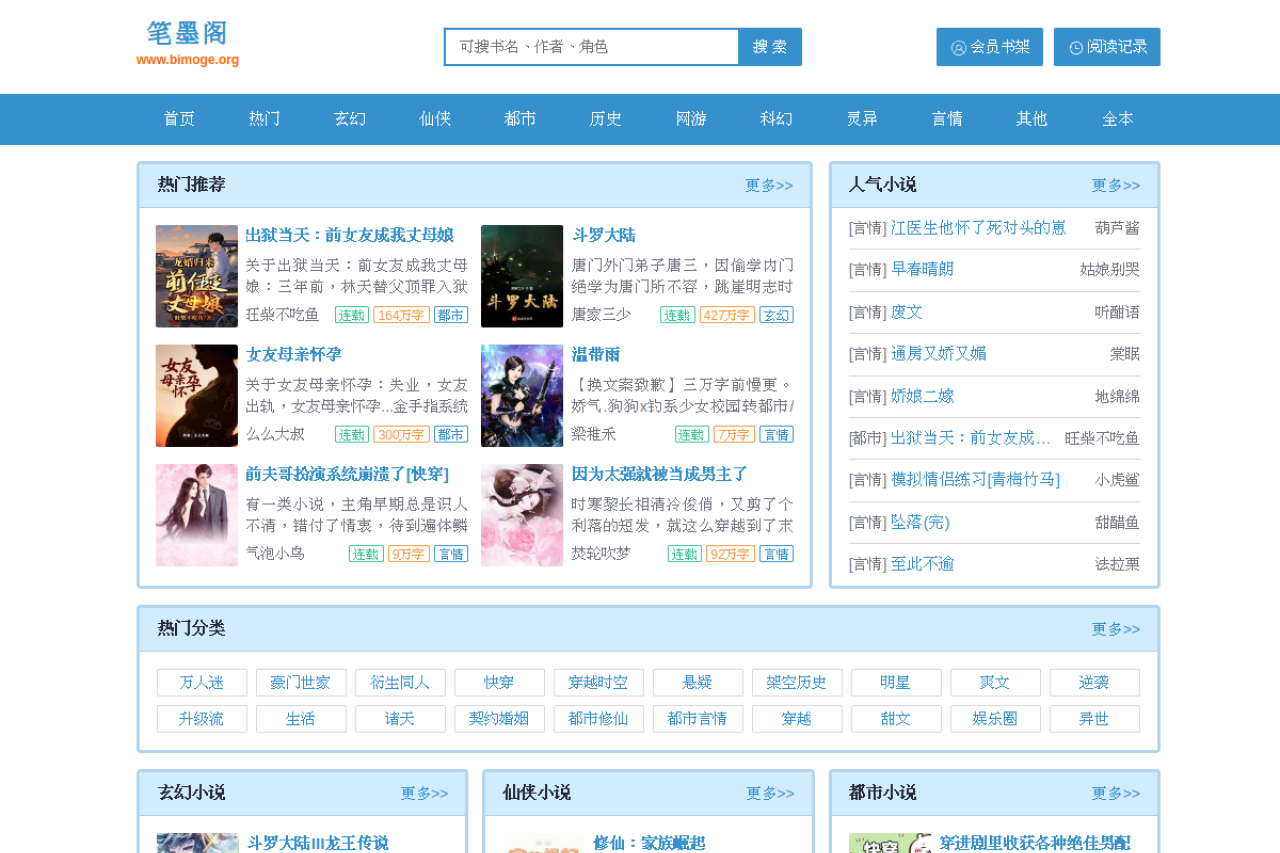
Task: Select 全本 in the navigation bar
Action: click(1118, 119)
